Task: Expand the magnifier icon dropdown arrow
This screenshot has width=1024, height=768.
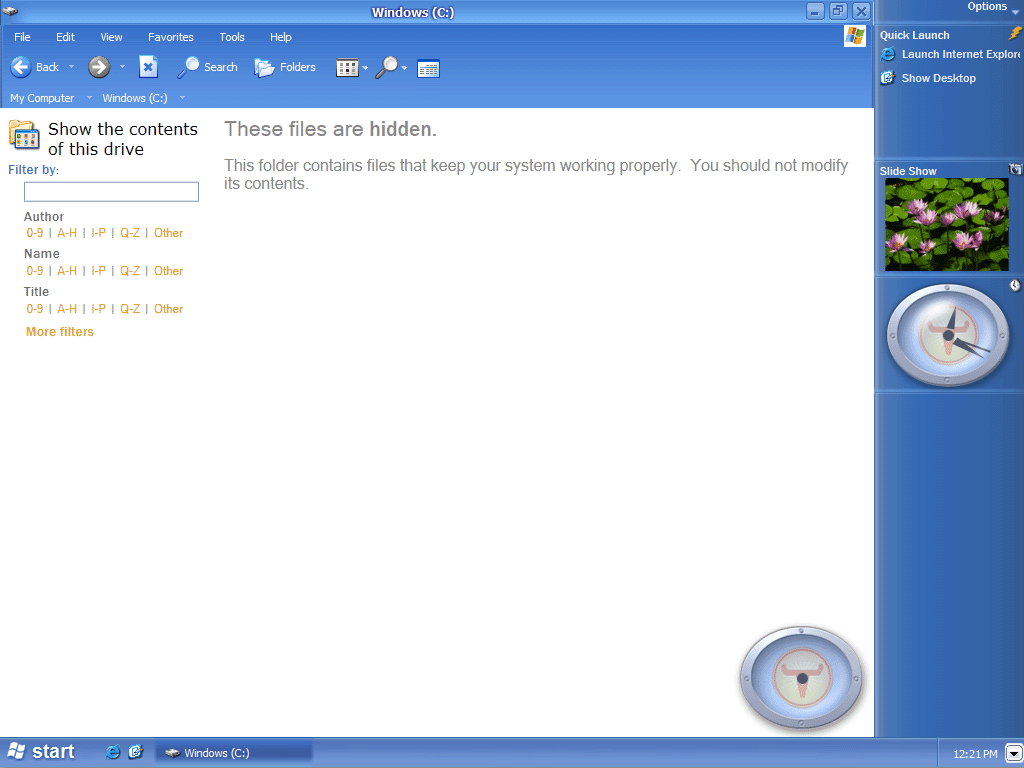Action: point(404,68)
